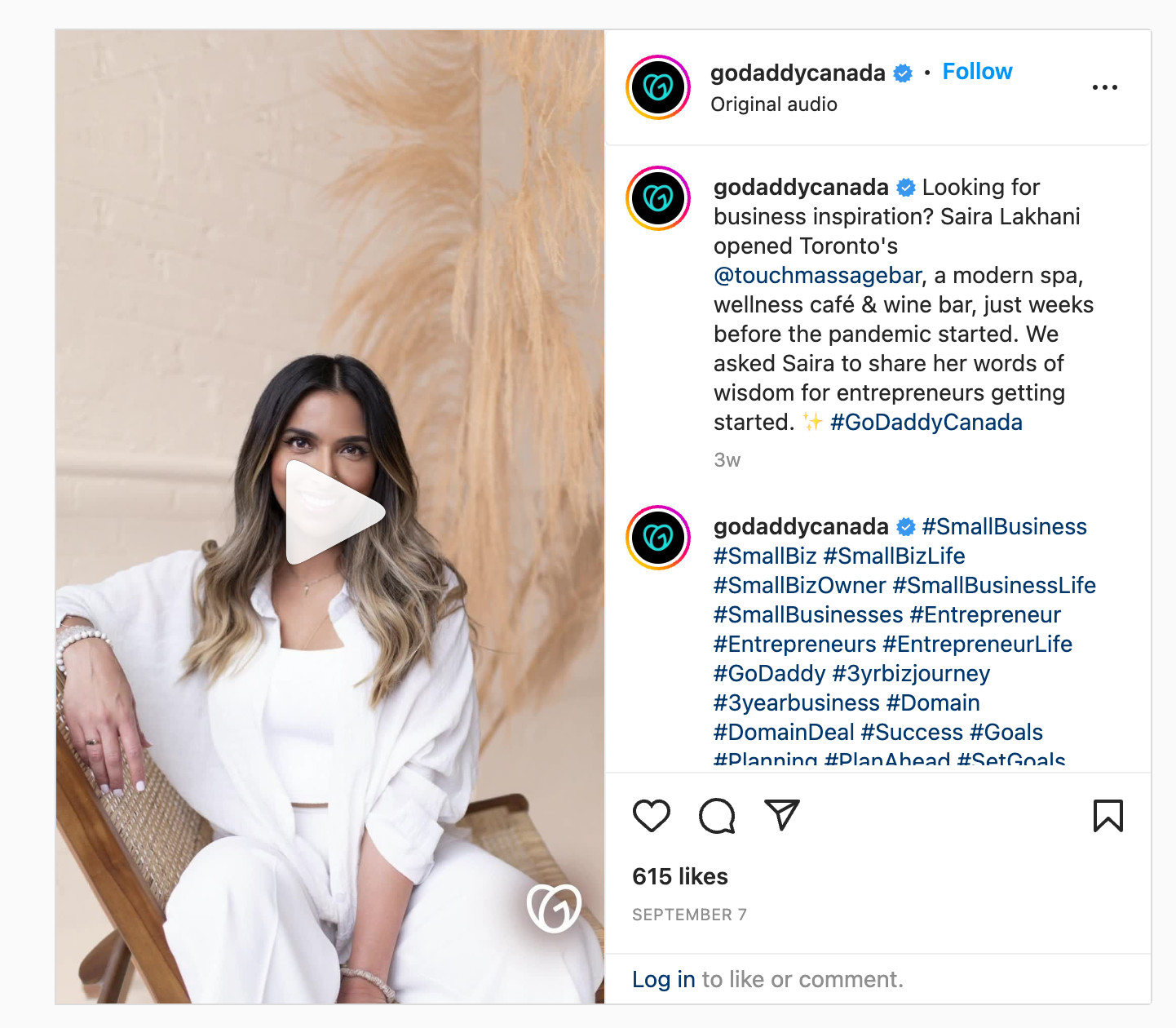Screen dimensions: 1176x1028
Task: Open the three-dot more options menu
Action: (x=1105, y=87)
